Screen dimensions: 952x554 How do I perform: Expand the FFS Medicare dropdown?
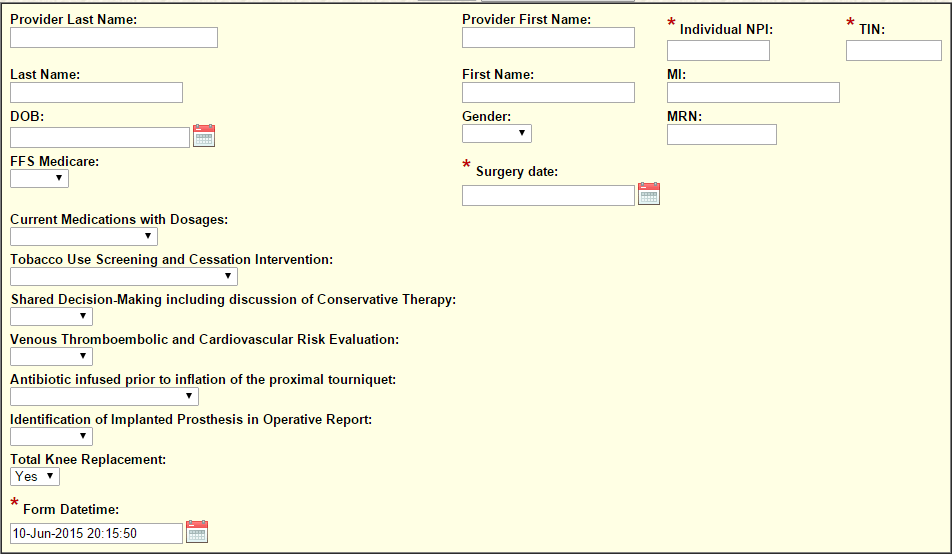pyautogui.click(x=39, y=178)
